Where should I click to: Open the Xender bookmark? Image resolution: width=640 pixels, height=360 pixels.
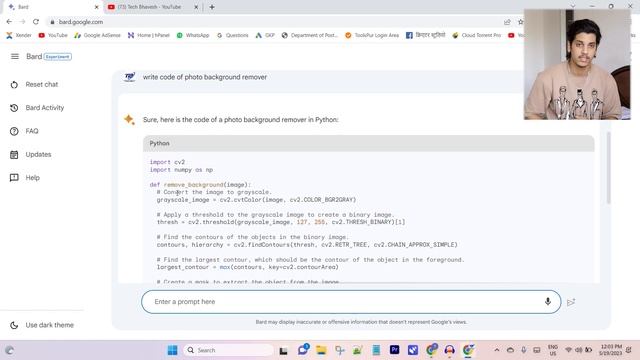[x=19, y=36]
